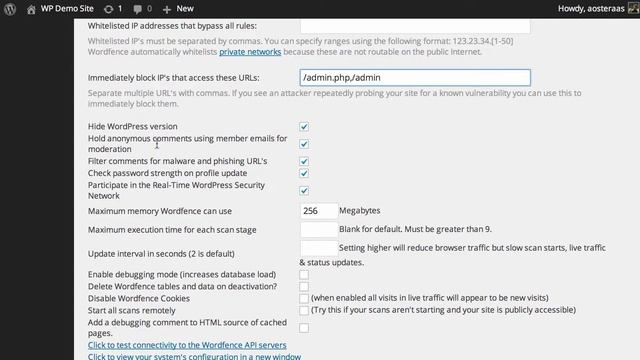Check Delete Wordfence tables on deactivation
Screen dimensions: 640x360
[x=304, y=287]
